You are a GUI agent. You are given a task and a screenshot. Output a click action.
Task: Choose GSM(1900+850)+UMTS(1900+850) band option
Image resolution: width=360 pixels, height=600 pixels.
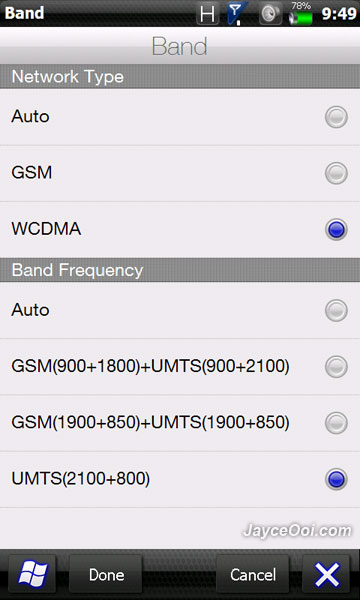tap(180, 423)
